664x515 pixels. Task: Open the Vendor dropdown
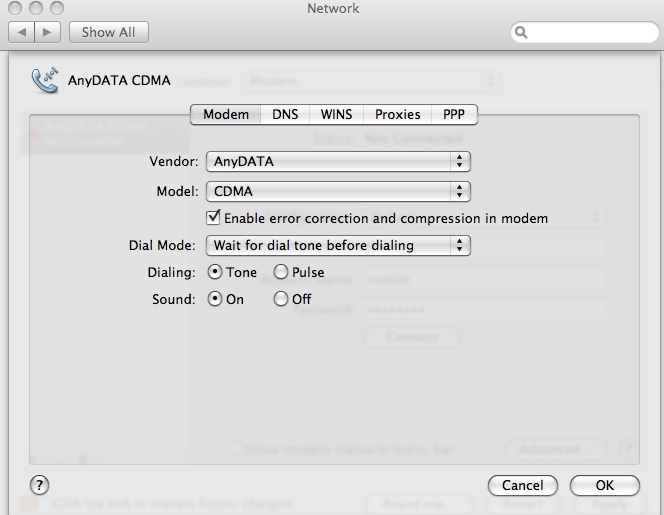click(x=338, y=161)
